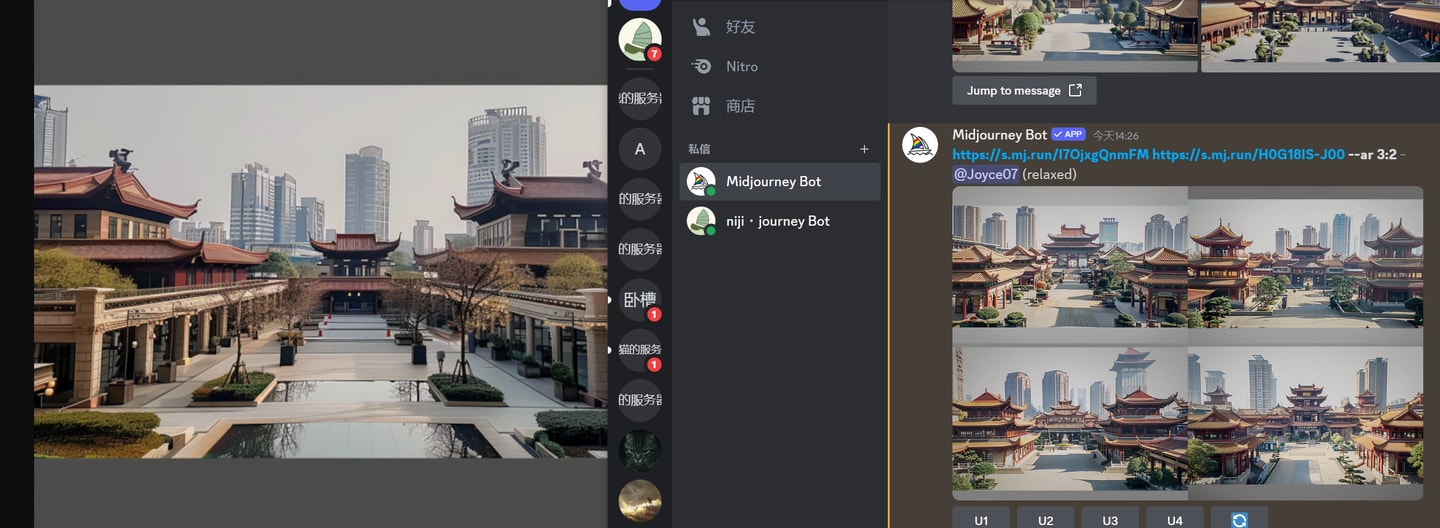Click the (relaxed) text in the message

click(1049, 174)
